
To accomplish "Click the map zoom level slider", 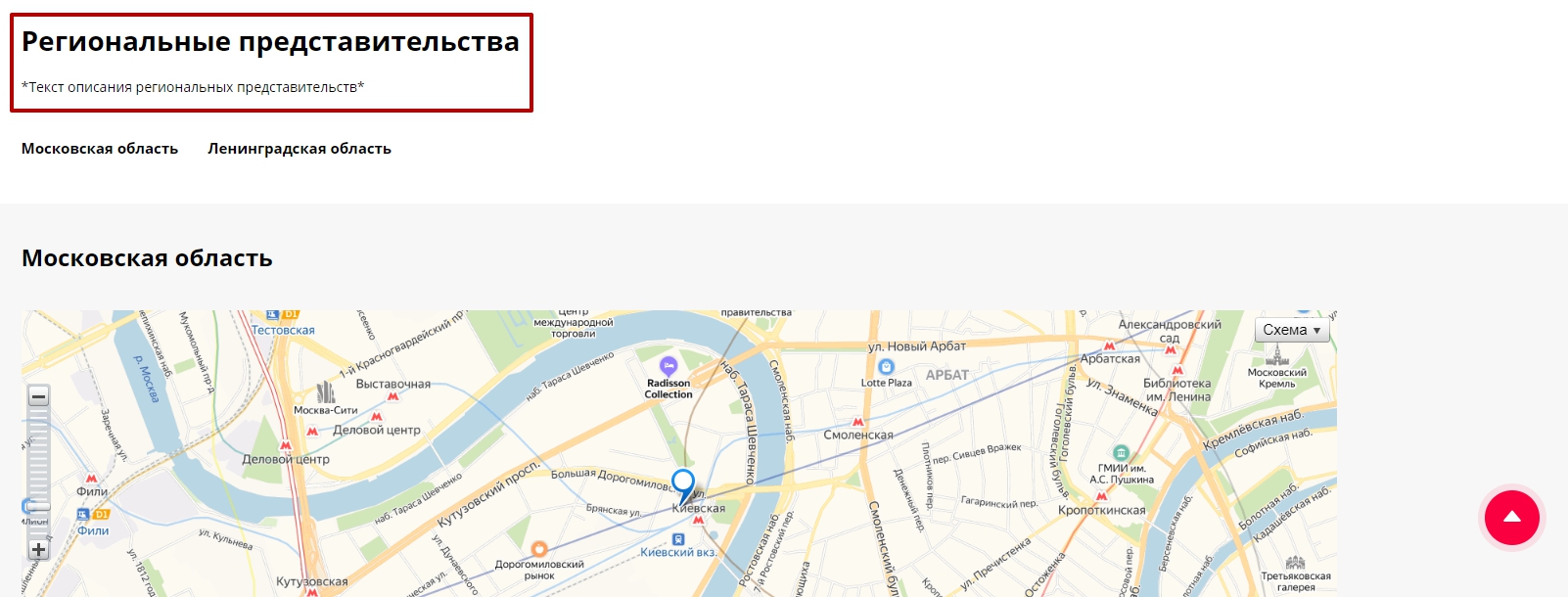I will (x=38, y=473).
